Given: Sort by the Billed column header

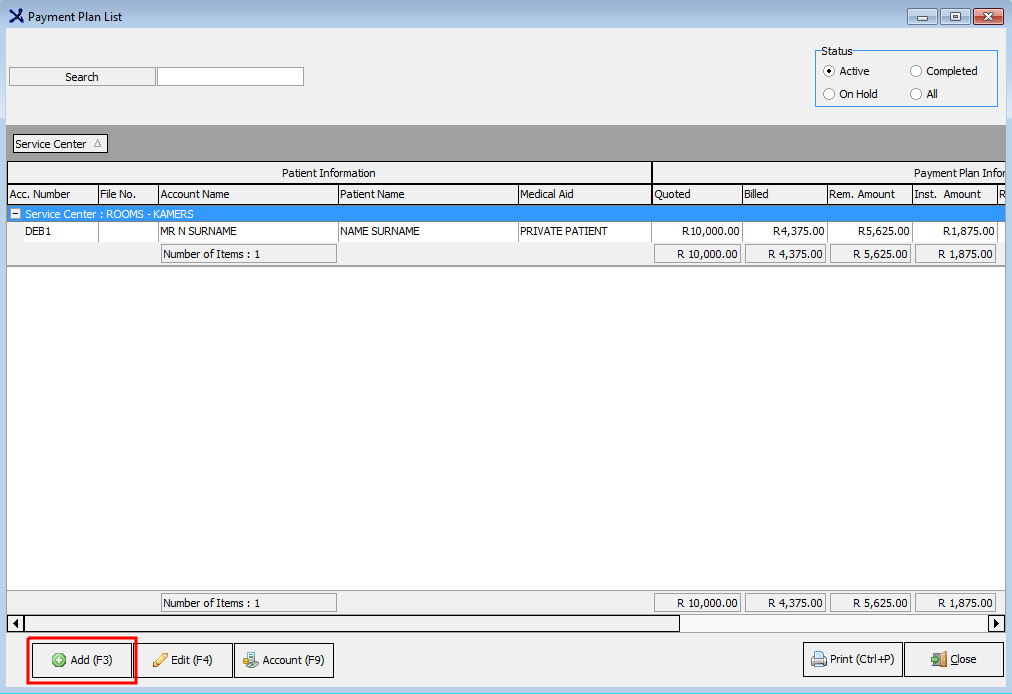Looking at the screenshot, I should coord(785,194).
